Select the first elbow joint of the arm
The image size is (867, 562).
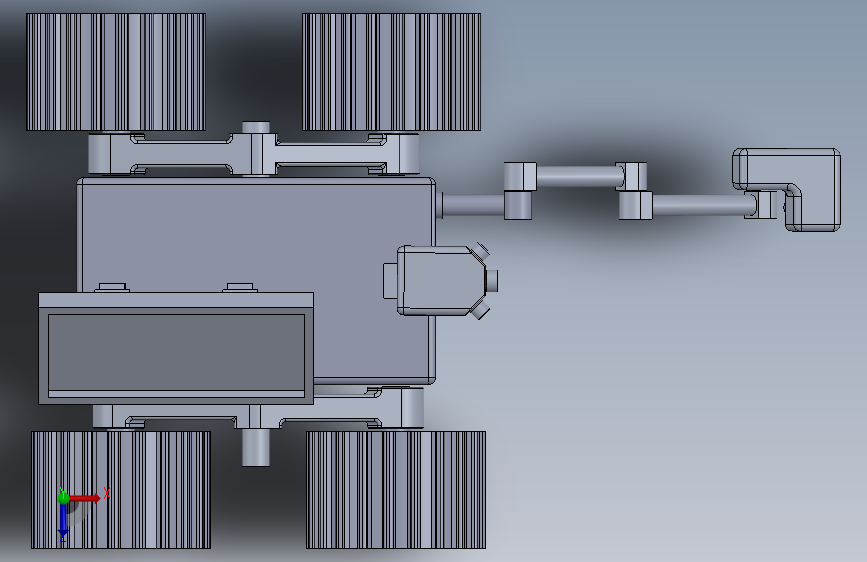[519, 191]
